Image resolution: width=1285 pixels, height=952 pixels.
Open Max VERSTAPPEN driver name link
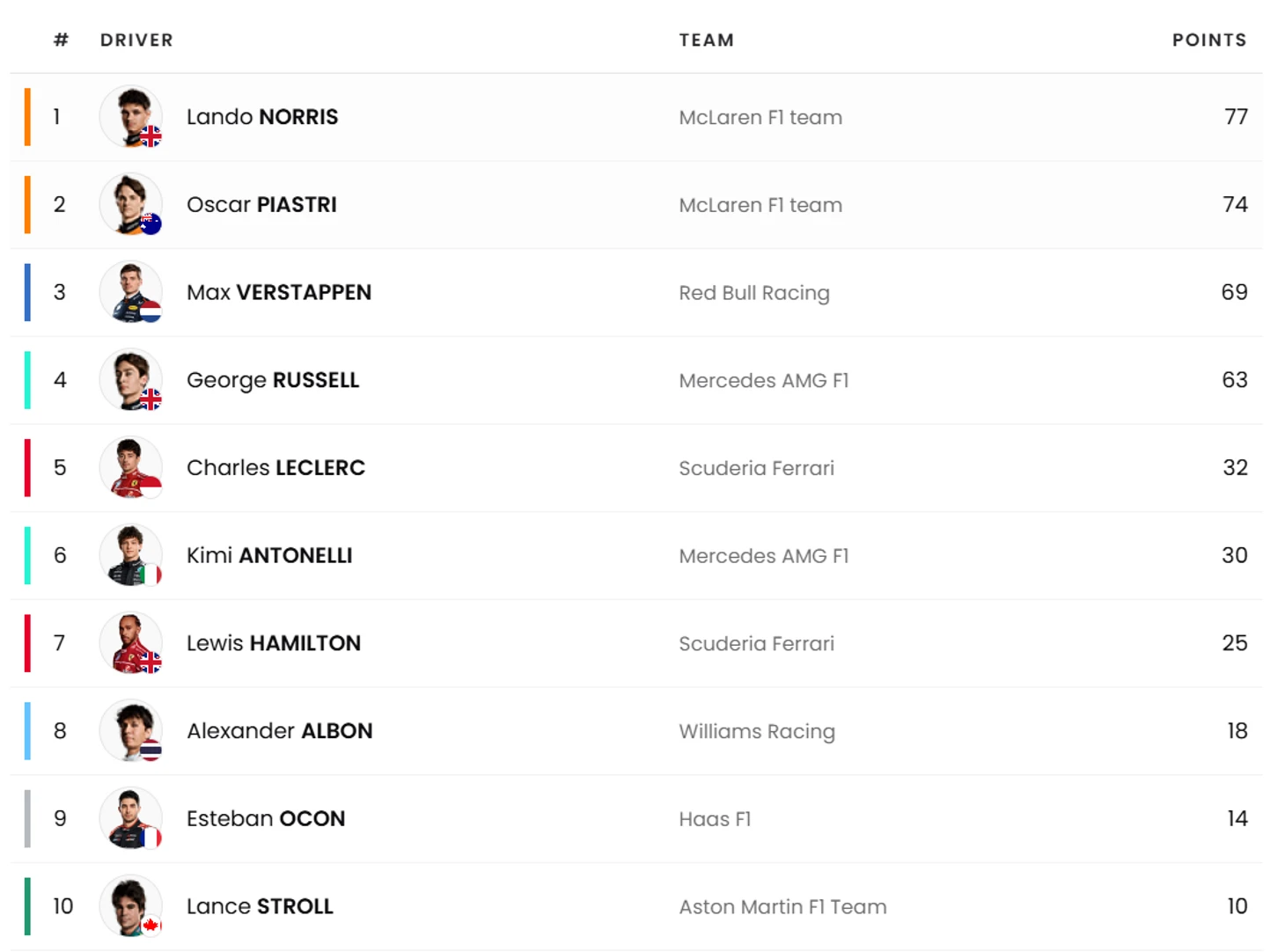point(279,292)
